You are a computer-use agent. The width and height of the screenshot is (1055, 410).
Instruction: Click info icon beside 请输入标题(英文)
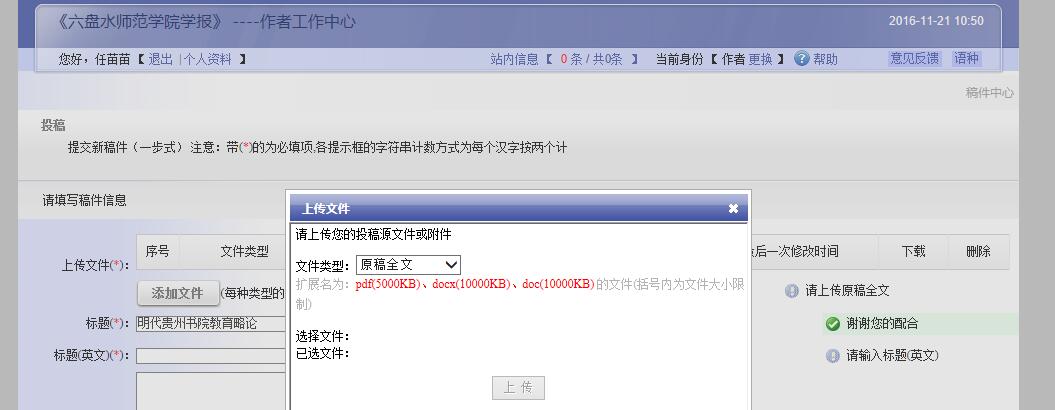click(x=833, y=355)
